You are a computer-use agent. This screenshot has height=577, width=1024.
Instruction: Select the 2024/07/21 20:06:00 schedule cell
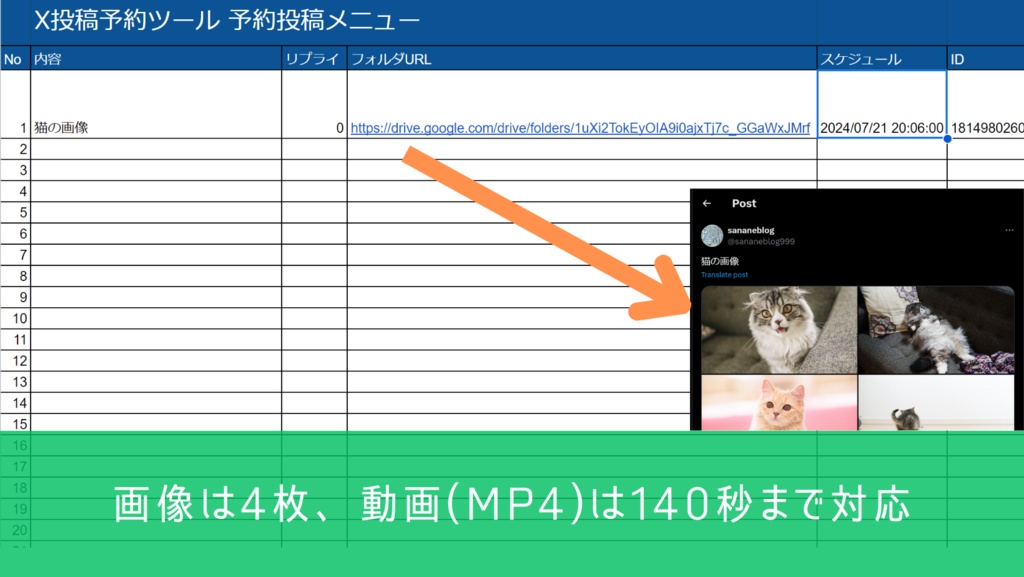pos(880,127)
